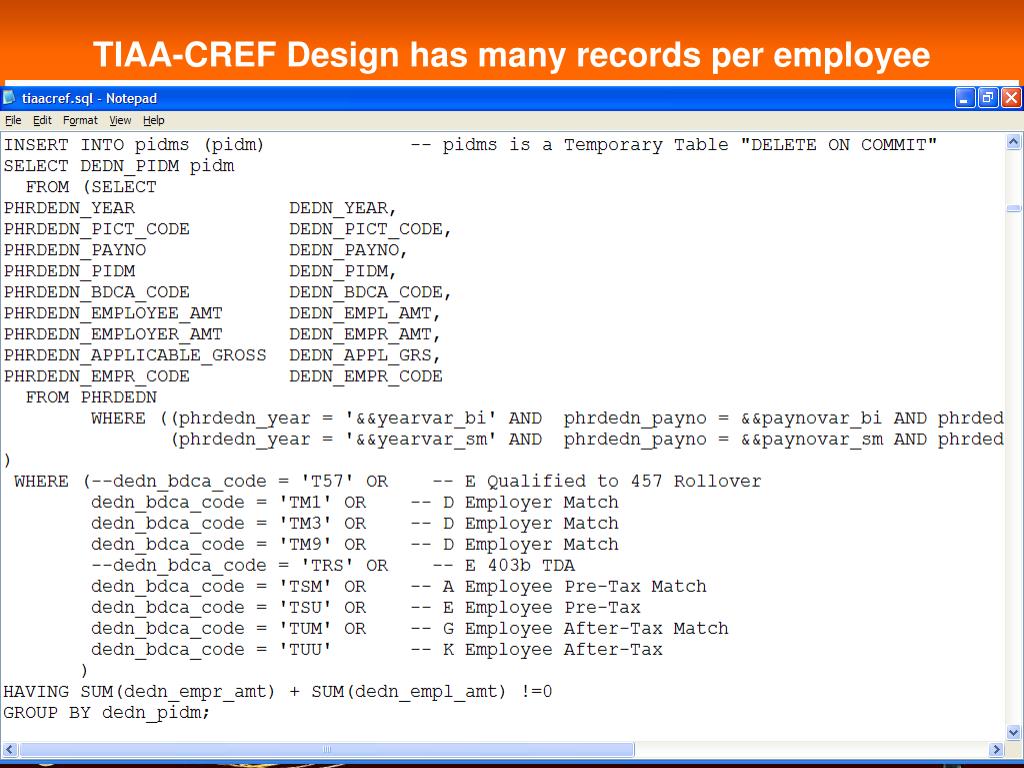
Task: Click the 'FROM PHRDEDN' line
Action: (x=91, y=397)
